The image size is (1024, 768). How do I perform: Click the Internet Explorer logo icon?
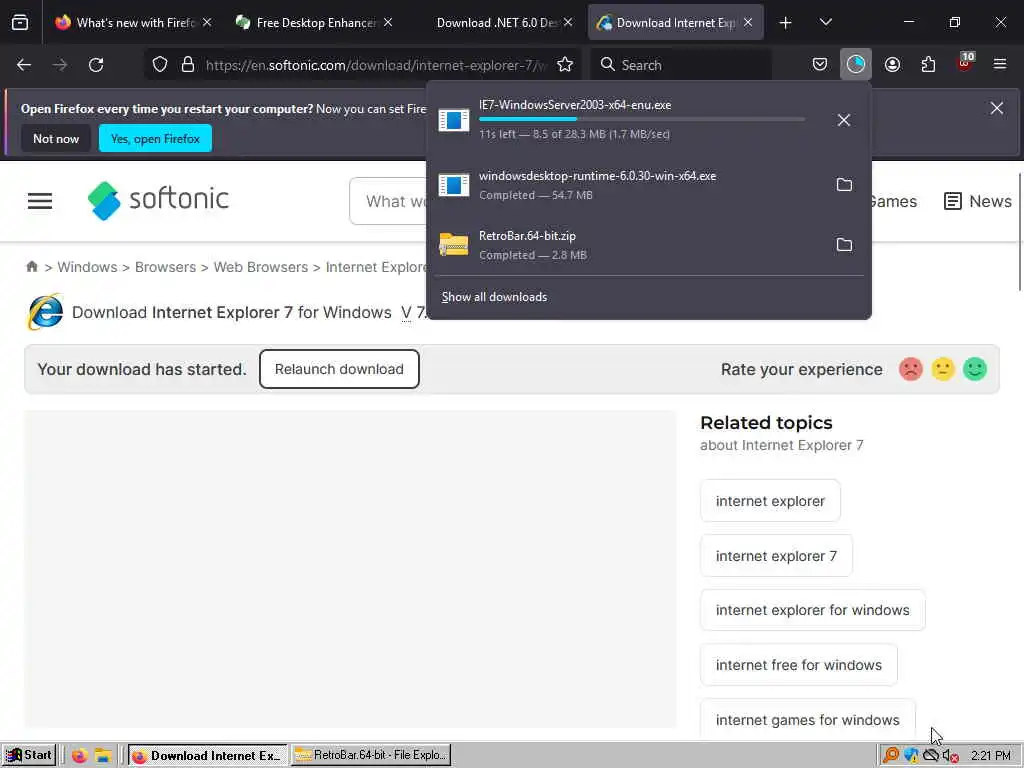[x=45, y=312]
